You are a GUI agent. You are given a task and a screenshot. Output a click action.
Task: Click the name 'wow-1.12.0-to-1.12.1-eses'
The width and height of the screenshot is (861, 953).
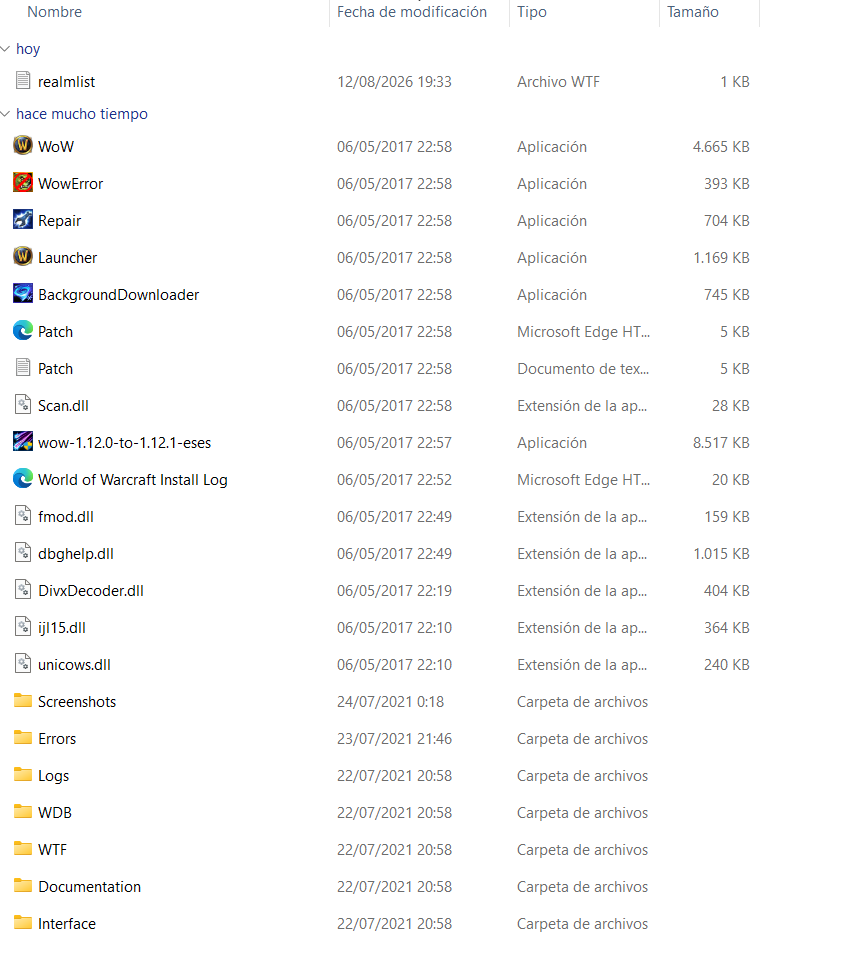(x=125, y=443)
